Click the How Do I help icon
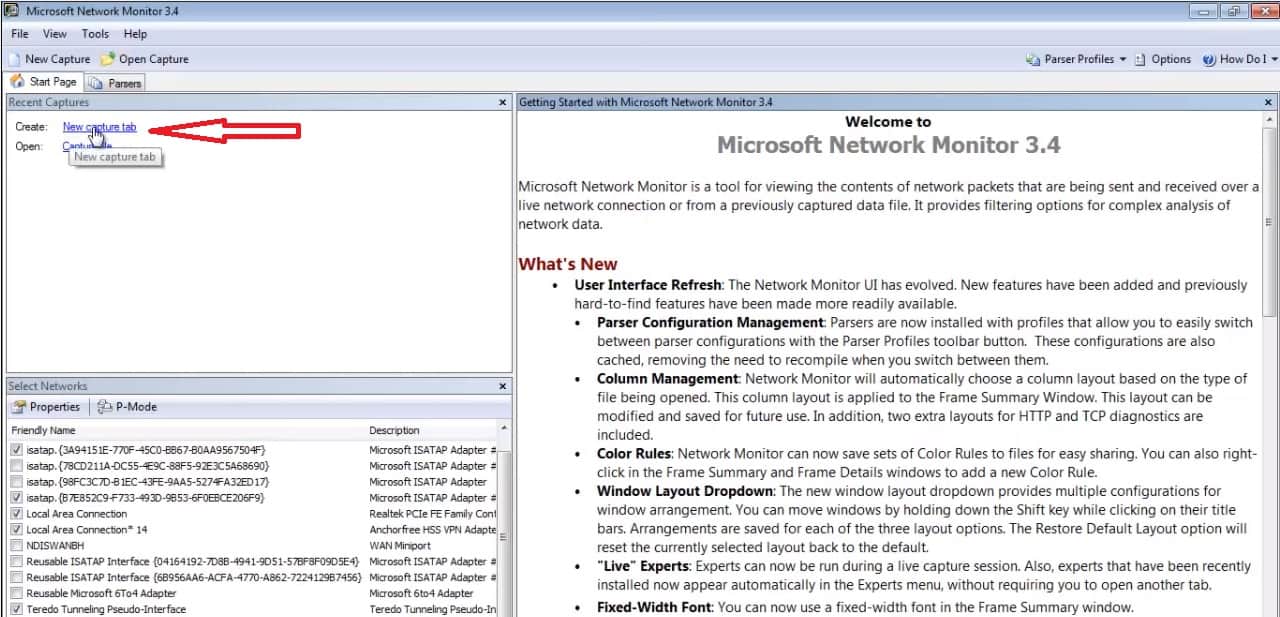Screen dimensions: 1280x617 [x=1209, y=59]
